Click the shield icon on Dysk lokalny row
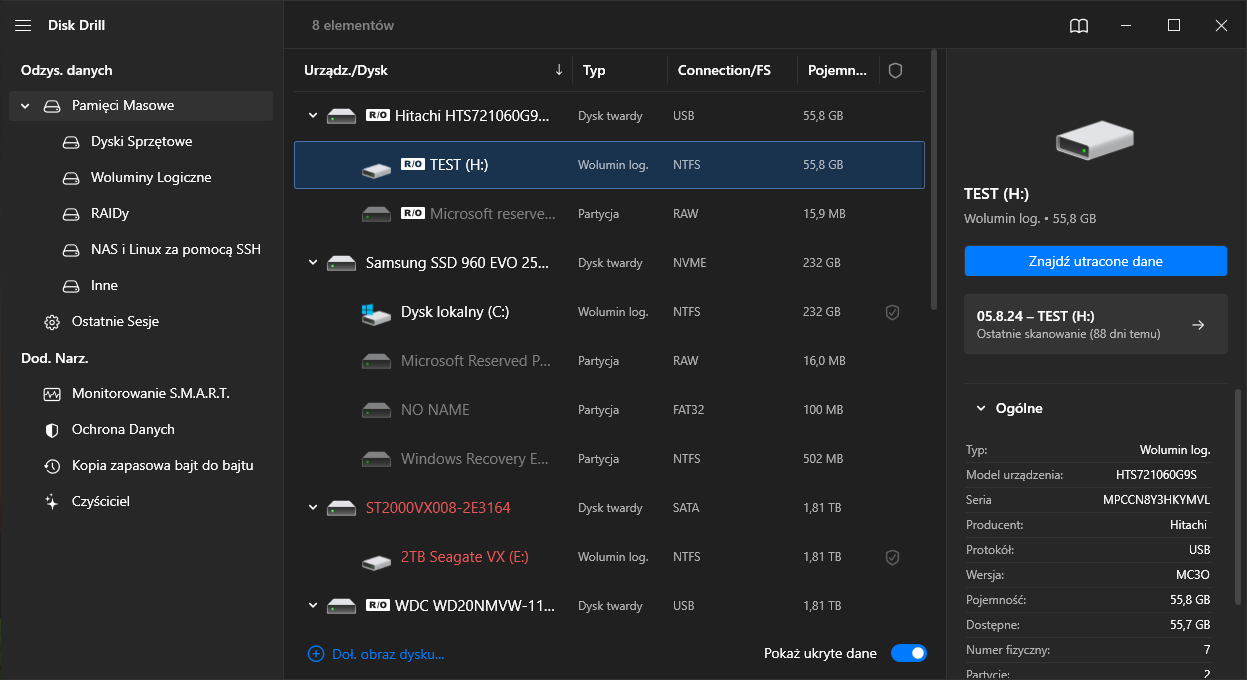Viewport: 1247px width, 680px height. (x=893, y=312)
